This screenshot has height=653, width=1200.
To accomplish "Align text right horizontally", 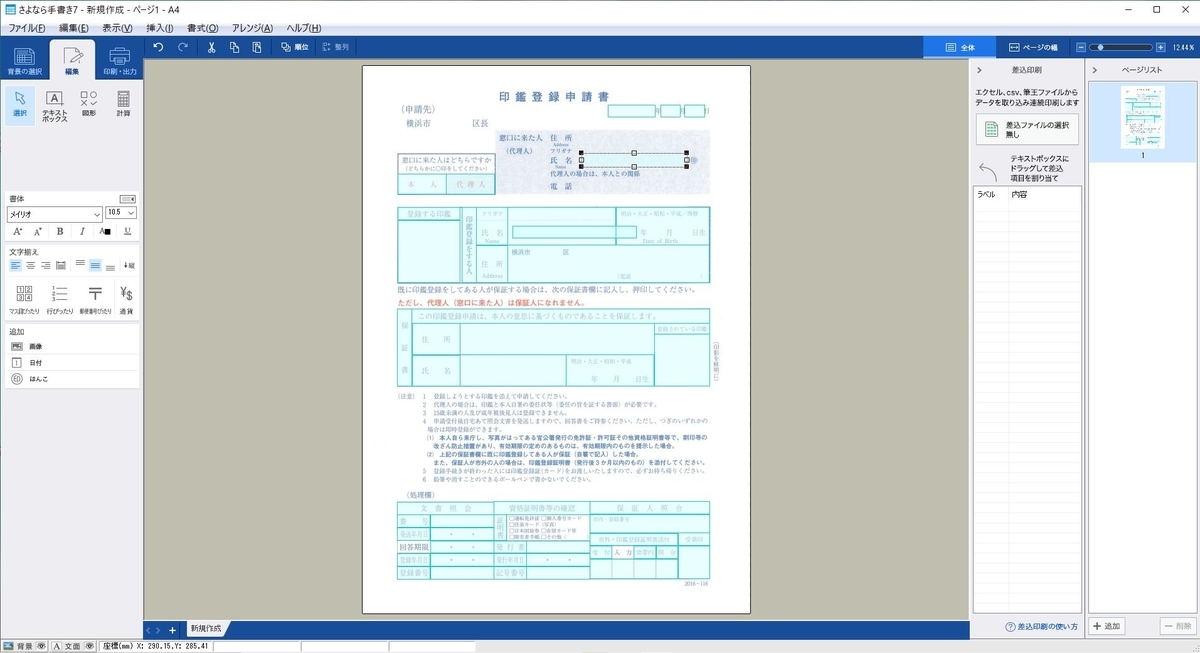I will [x=45, y=265].
